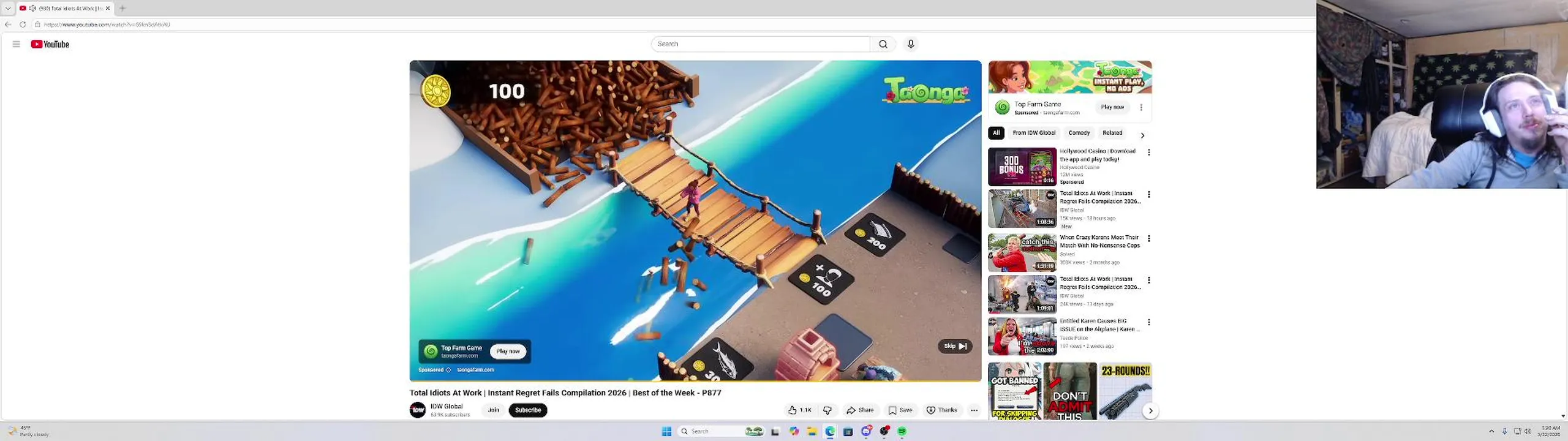The width and height of the screenshot is (1568, 441).
Task: Like the video with thumbs up
Action: coord(799,410)
